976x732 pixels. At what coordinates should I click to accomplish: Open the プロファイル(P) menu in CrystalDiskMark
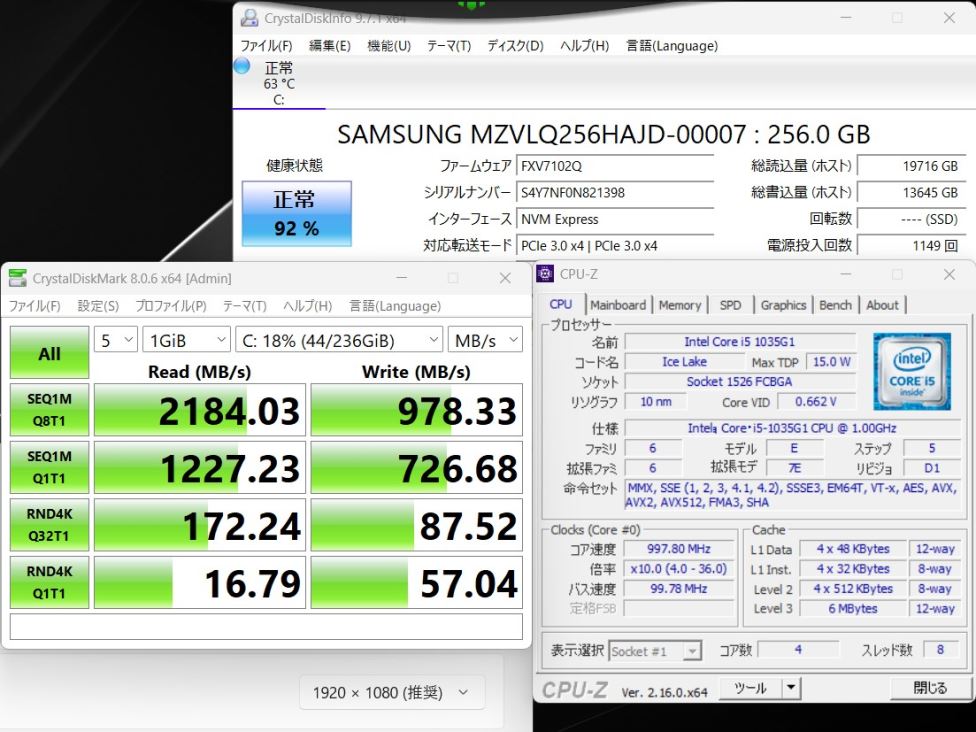pyautogui.click(x=171, y=306)
